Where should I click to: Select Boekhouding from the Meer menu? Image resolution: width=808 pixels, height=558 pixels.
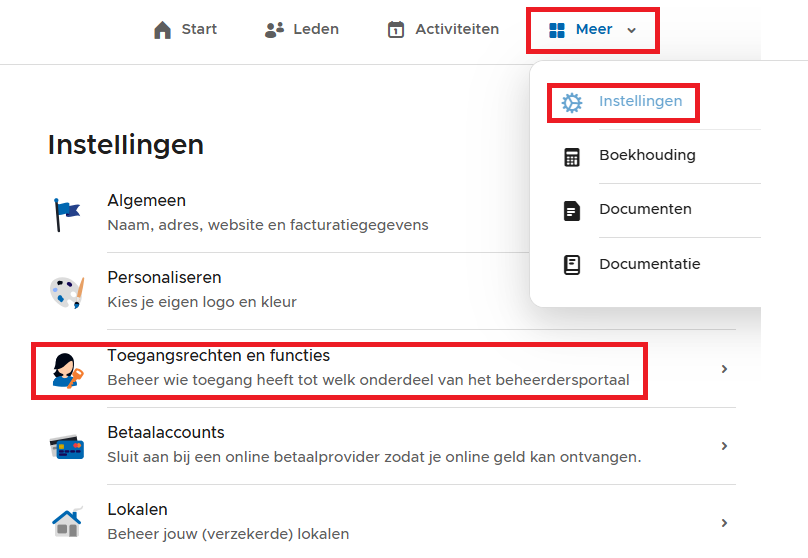pyautogui.click(x=647, y=156)
